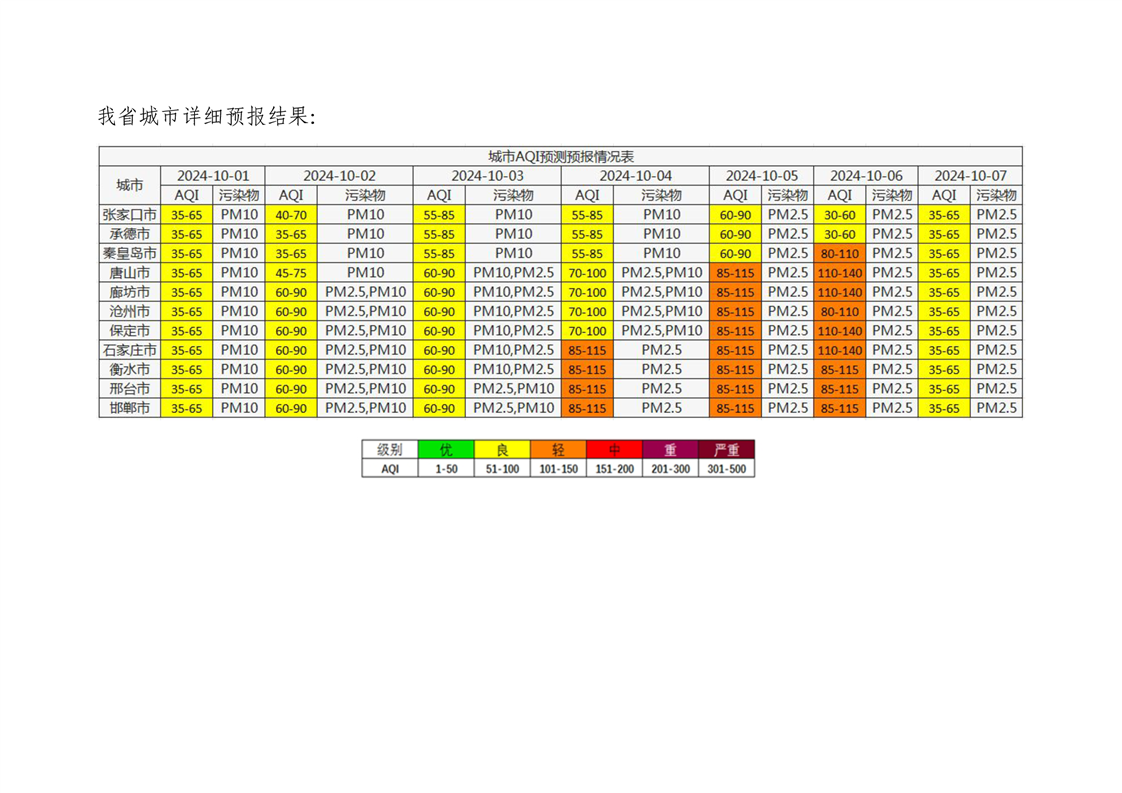Click the 张家口市 row label
Viewport: 1122px width, 793px height.
(130, 214)
